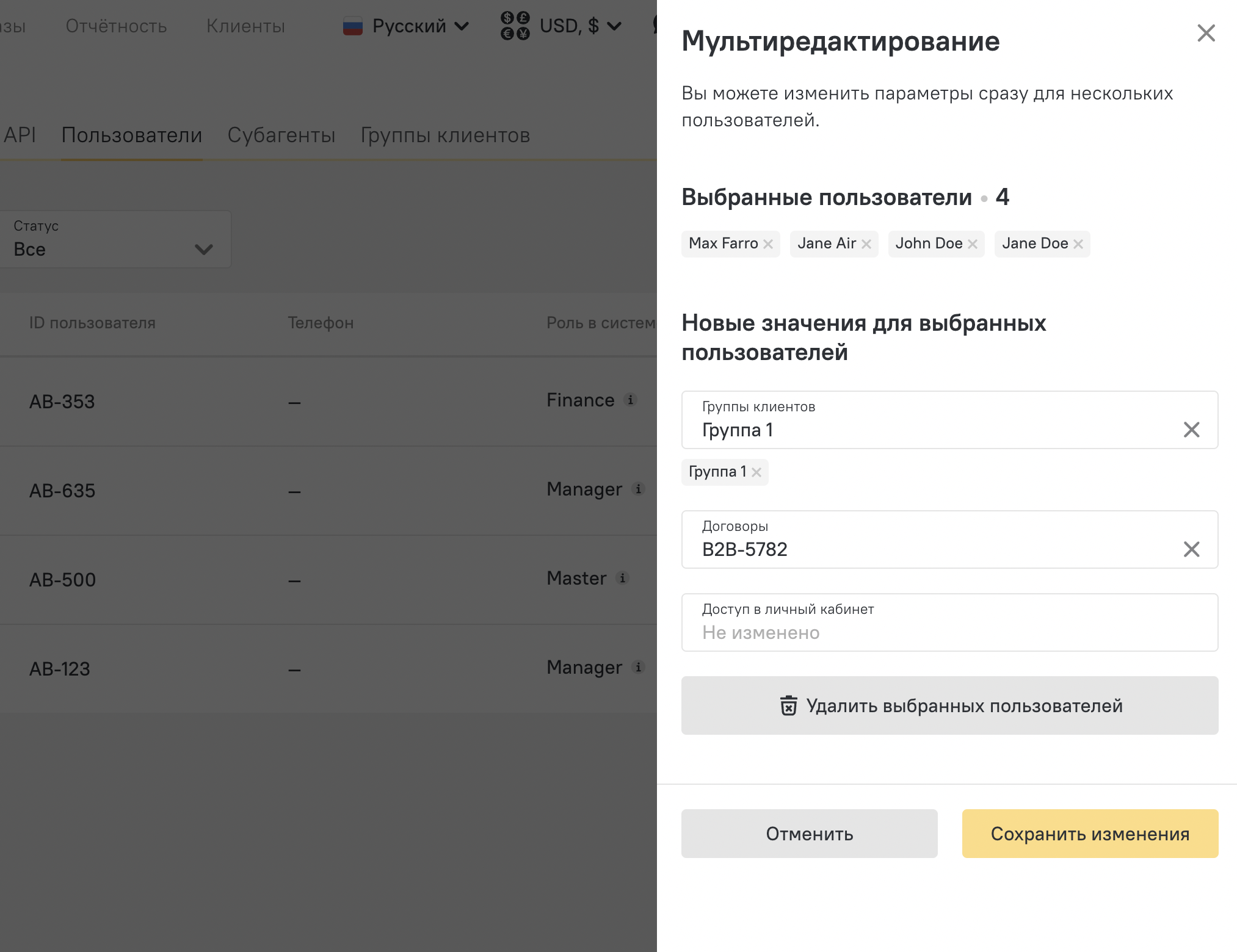Remove the Группа 1 tag chip
Screen dimensions: 1237x952
(x=756, y=472)
